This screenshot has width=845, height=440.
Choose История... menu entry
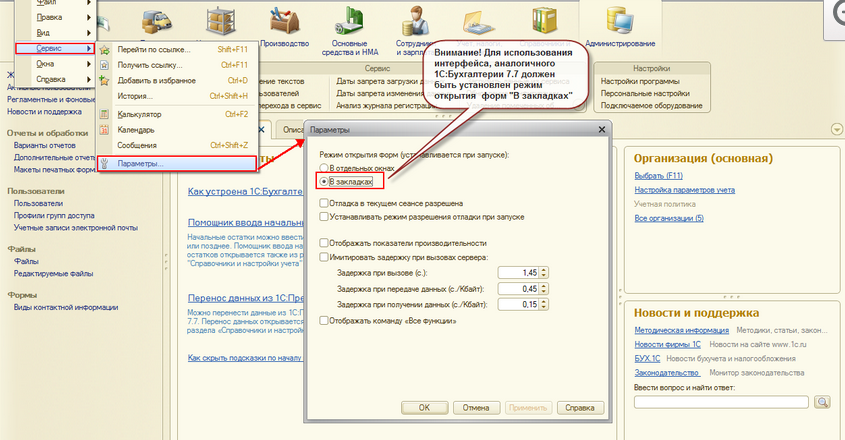click(x=178, y=96)
